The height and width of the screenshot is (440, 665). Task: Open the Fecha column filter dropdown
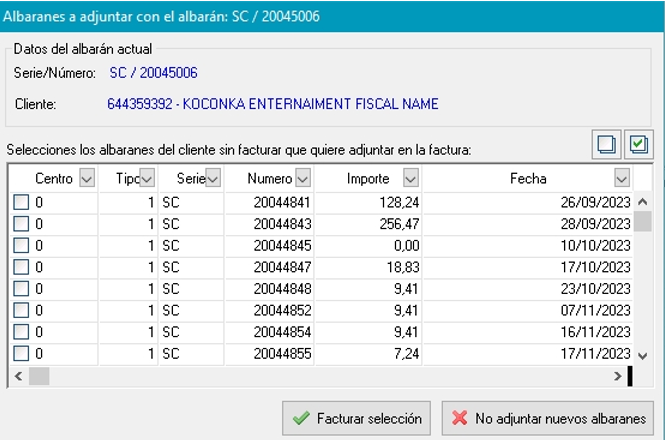[x=622, y=178]
